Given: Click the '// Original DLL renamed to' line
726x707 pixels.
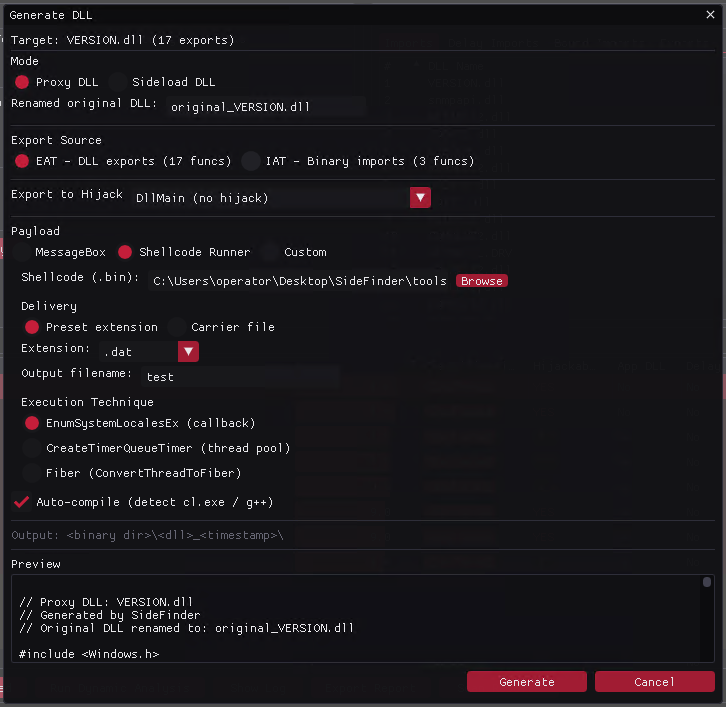Looking at the screenshot, I should [187, 628].
